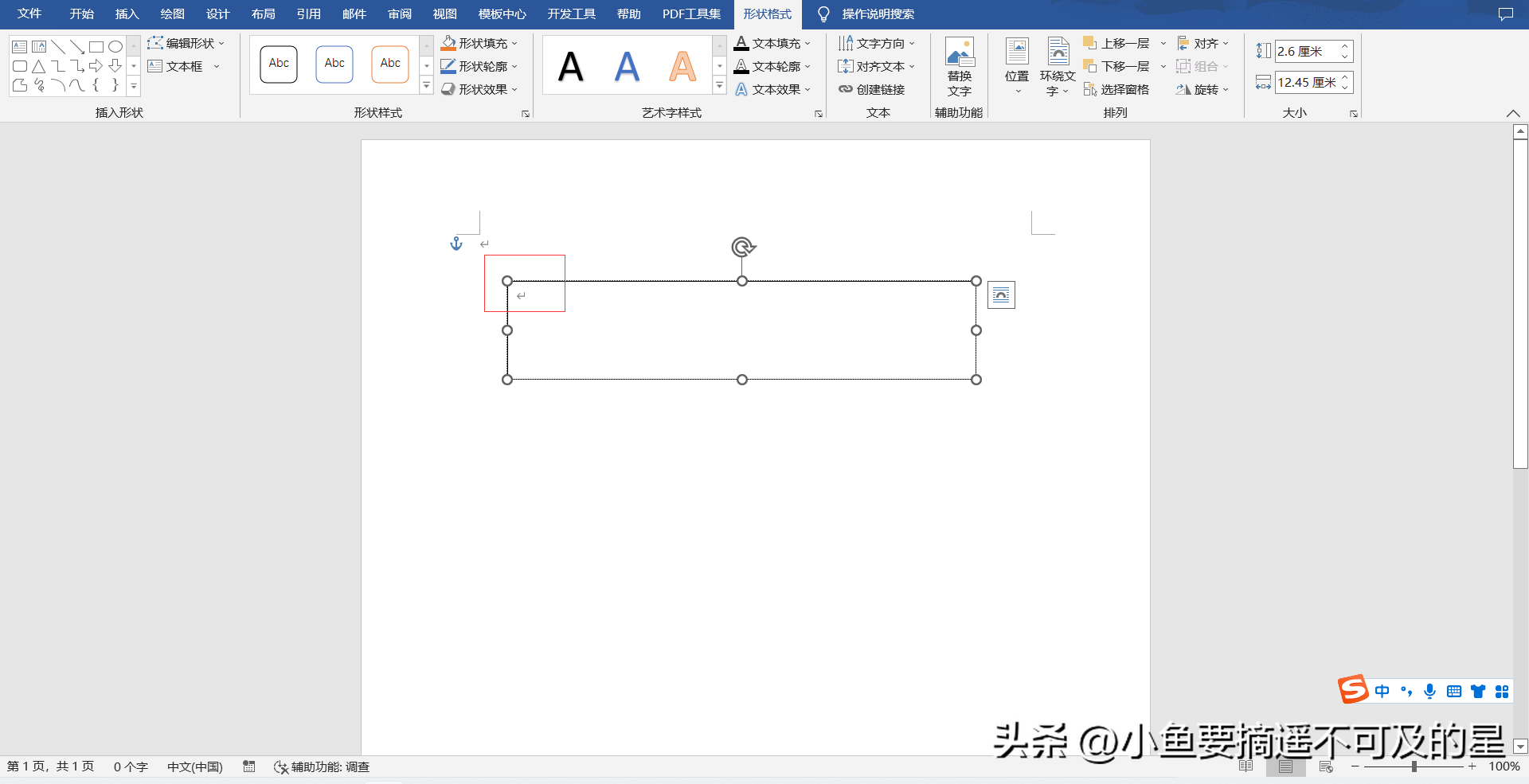The image size is (1529, 784).
Task: Switch to read mode view in status bar
Action: coord(1246,766)
